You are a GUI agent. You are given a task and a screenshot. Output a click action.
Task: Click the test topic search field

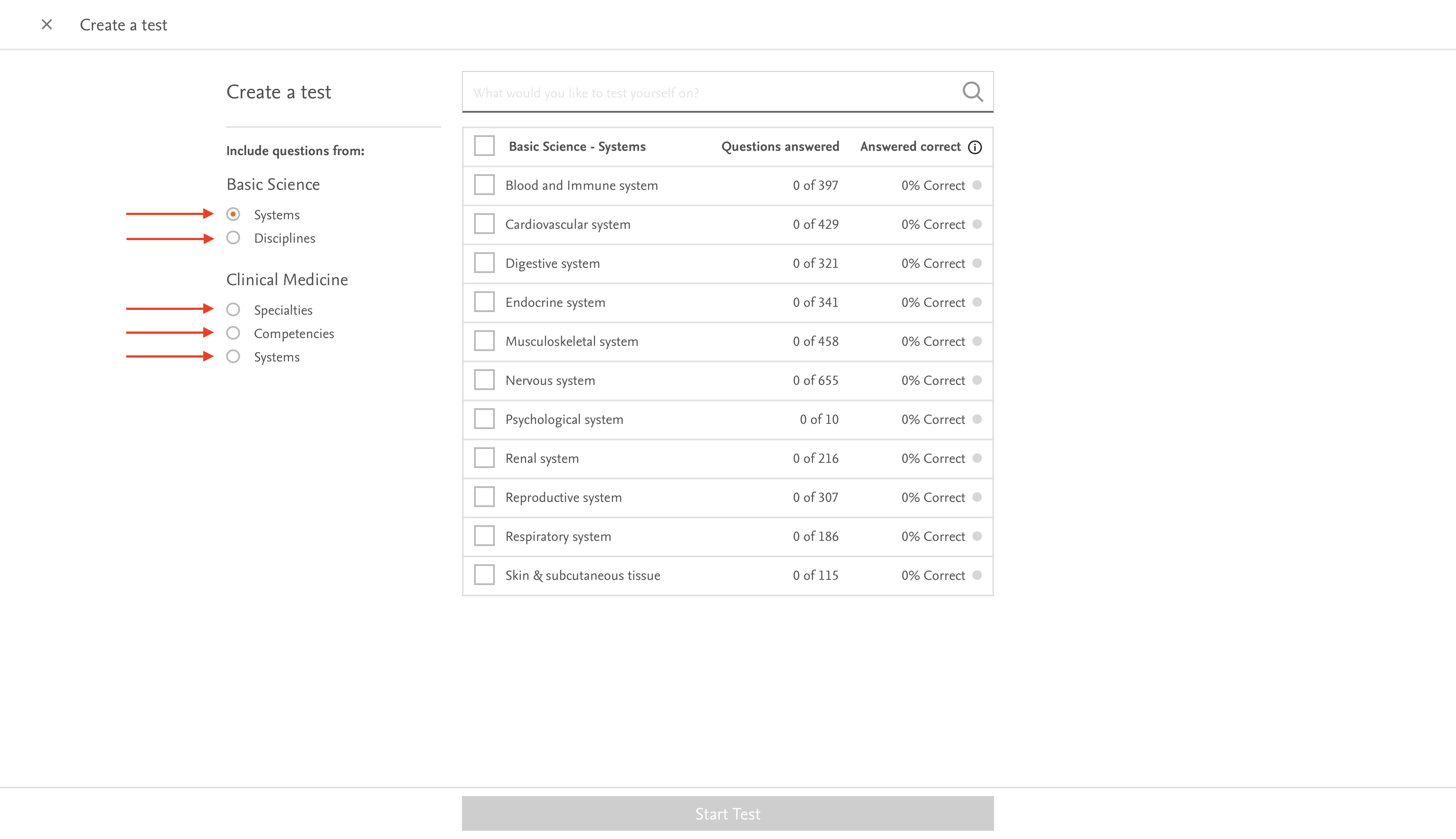[x=708, y=92]
